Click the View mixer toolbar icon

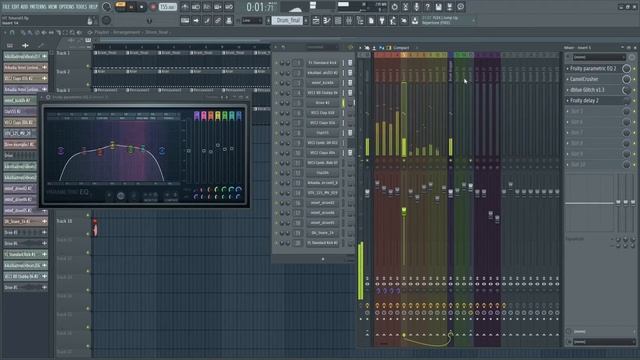349,20
